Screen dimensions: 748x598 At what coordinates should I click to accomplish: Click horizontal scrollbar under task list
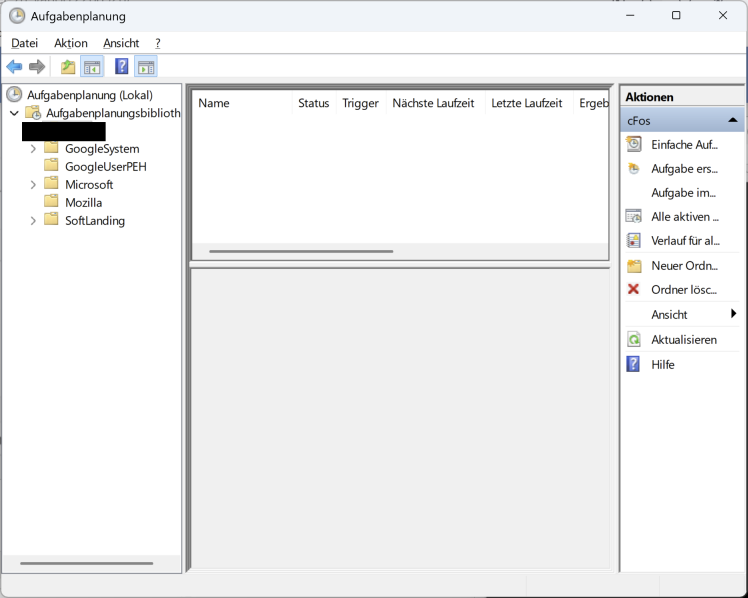pos(301,251)
